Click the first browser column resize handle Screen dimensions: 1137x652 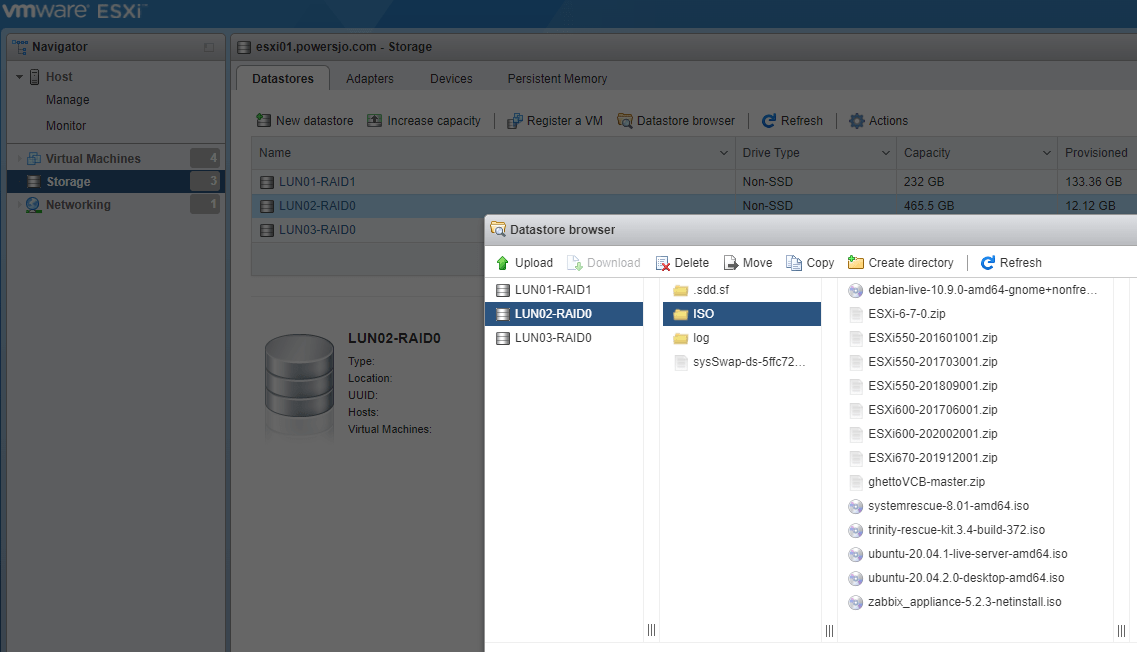point(651,630)
